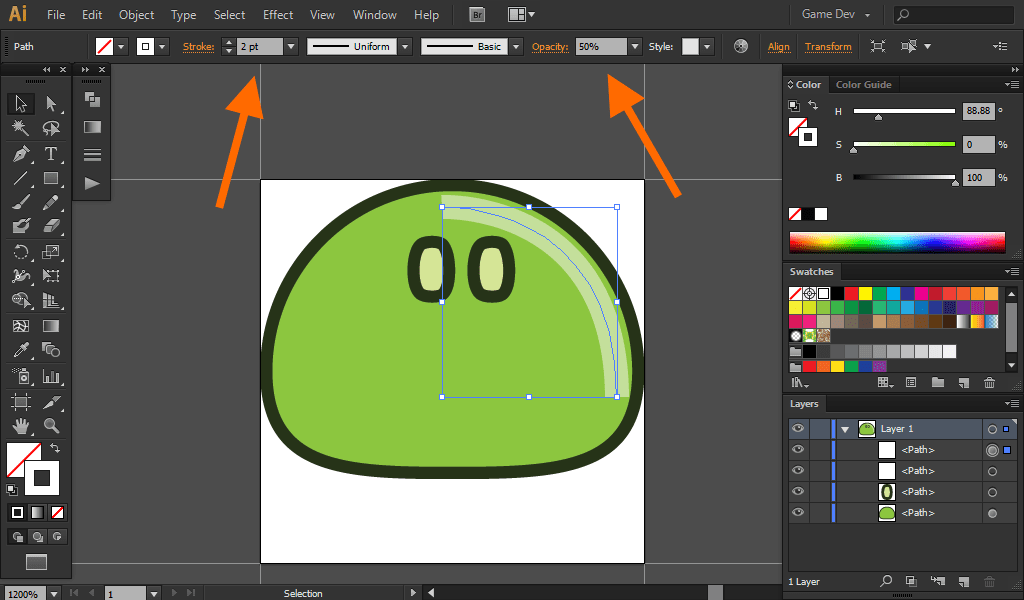Toggle visibility of the first Path sublayer
Viewport: 1024px width, 600px height.
pos(798,450)
